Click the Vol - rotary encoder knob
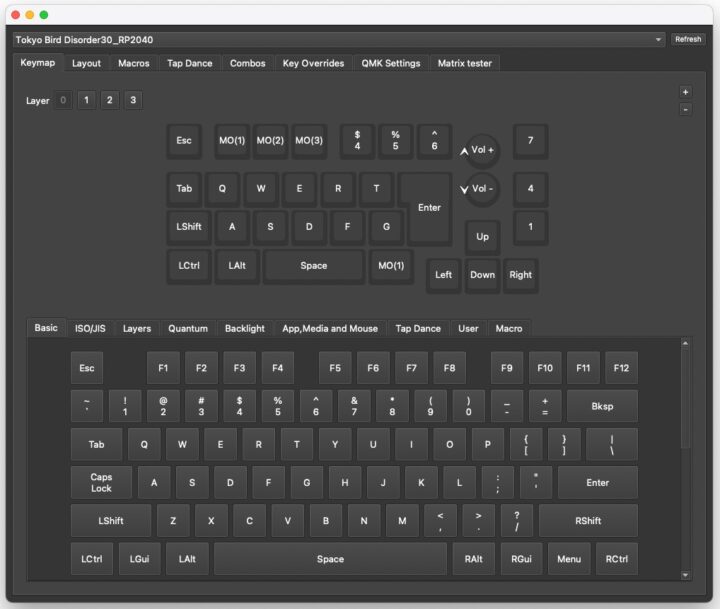This screenshot has width=720, height=609. click(x=483, y=188)
